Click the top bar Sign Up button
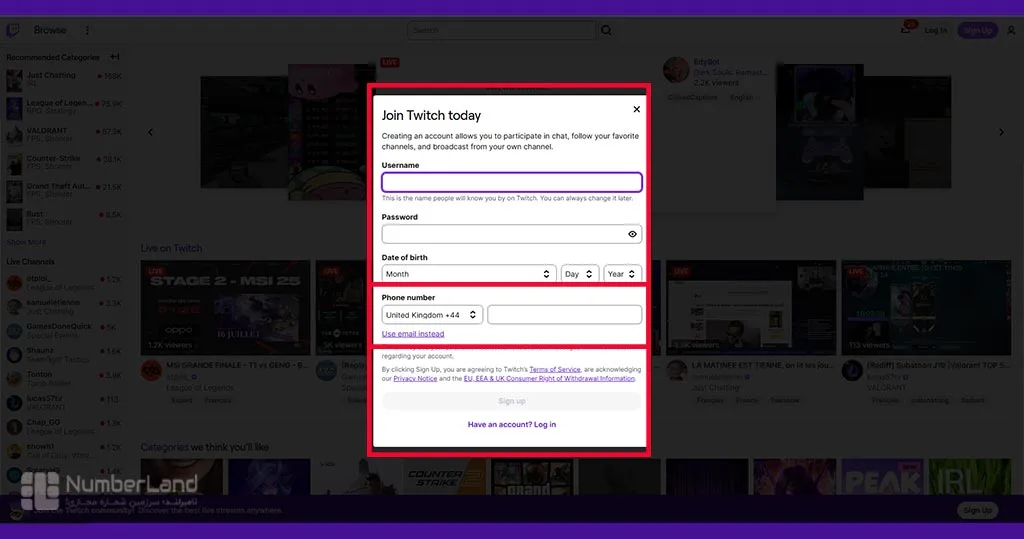 click(x=977, y=30)
